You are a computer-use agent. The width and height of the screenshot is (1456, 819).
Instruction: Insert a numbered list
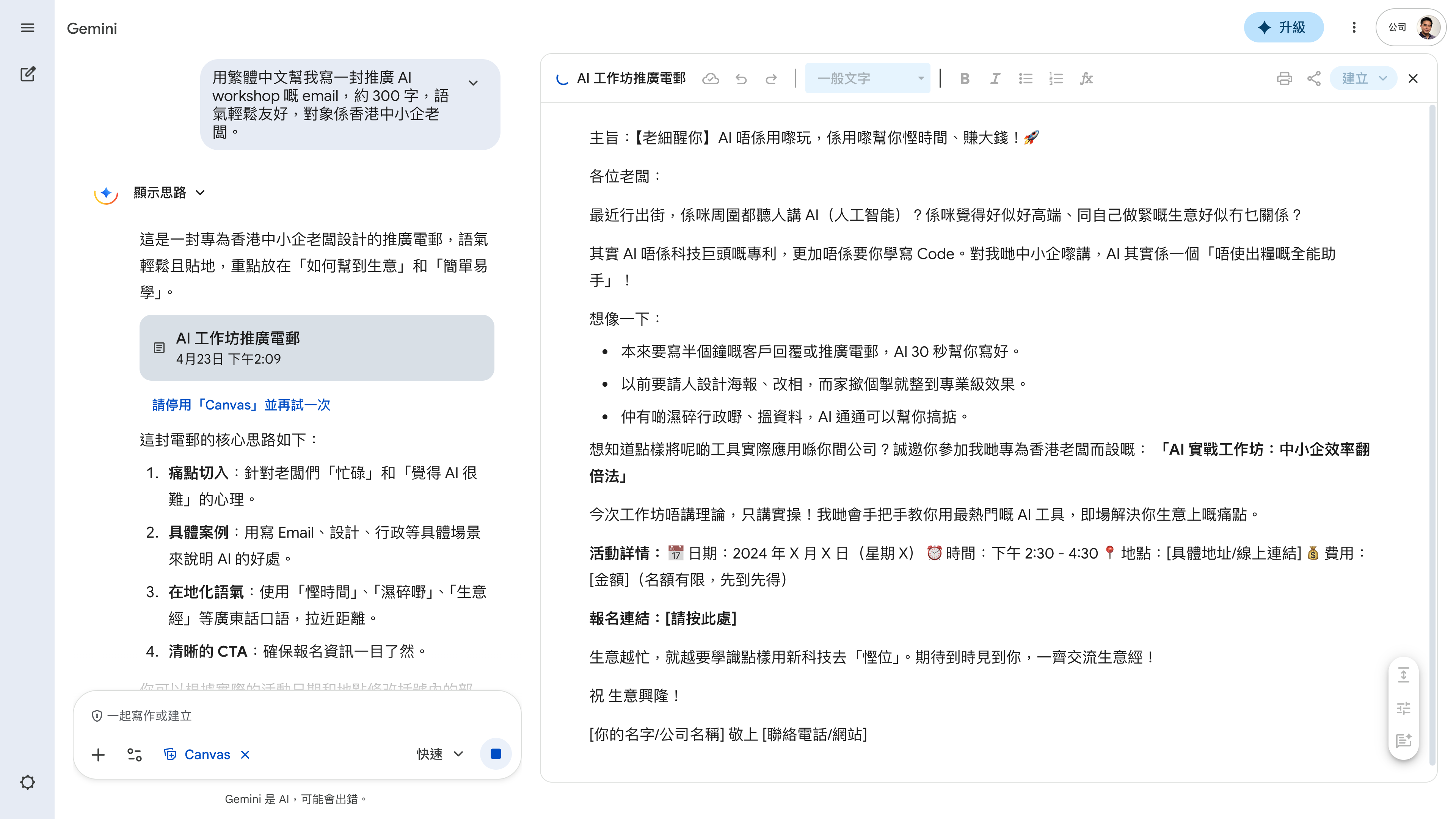tap(1055, 78)
